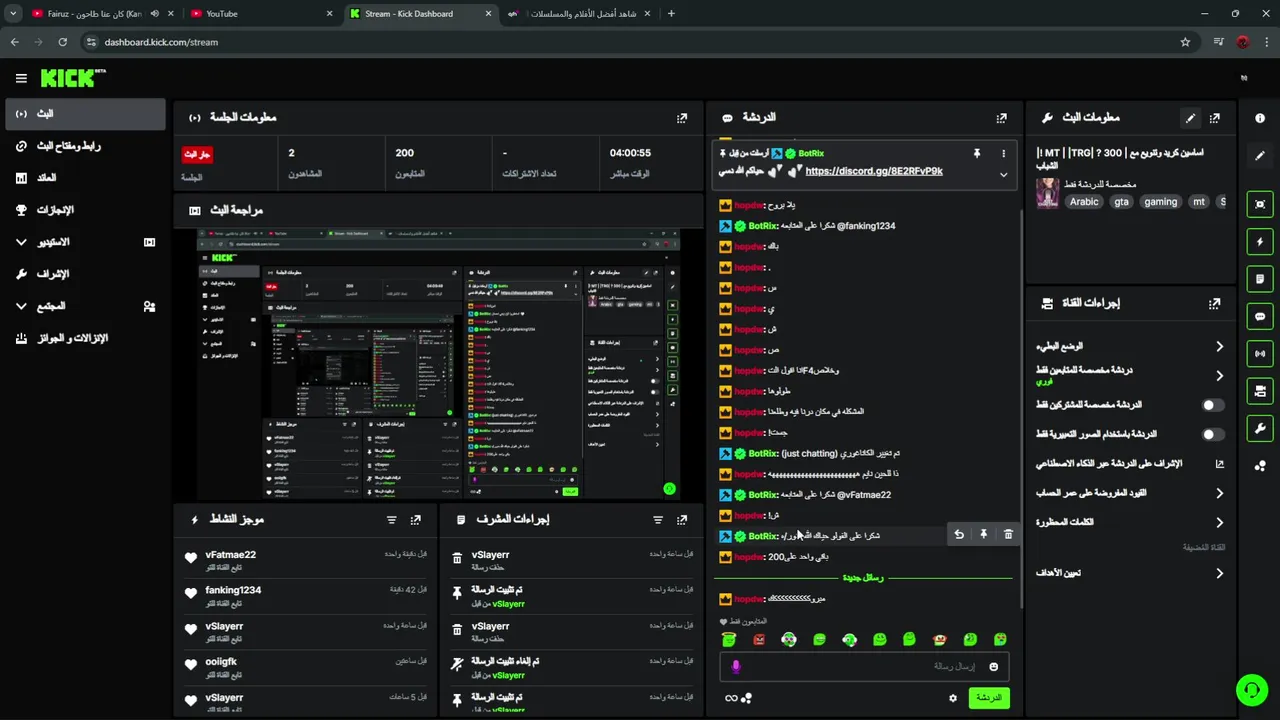
Task: Open AI chat moderation external link
Action: (1219, 464)
